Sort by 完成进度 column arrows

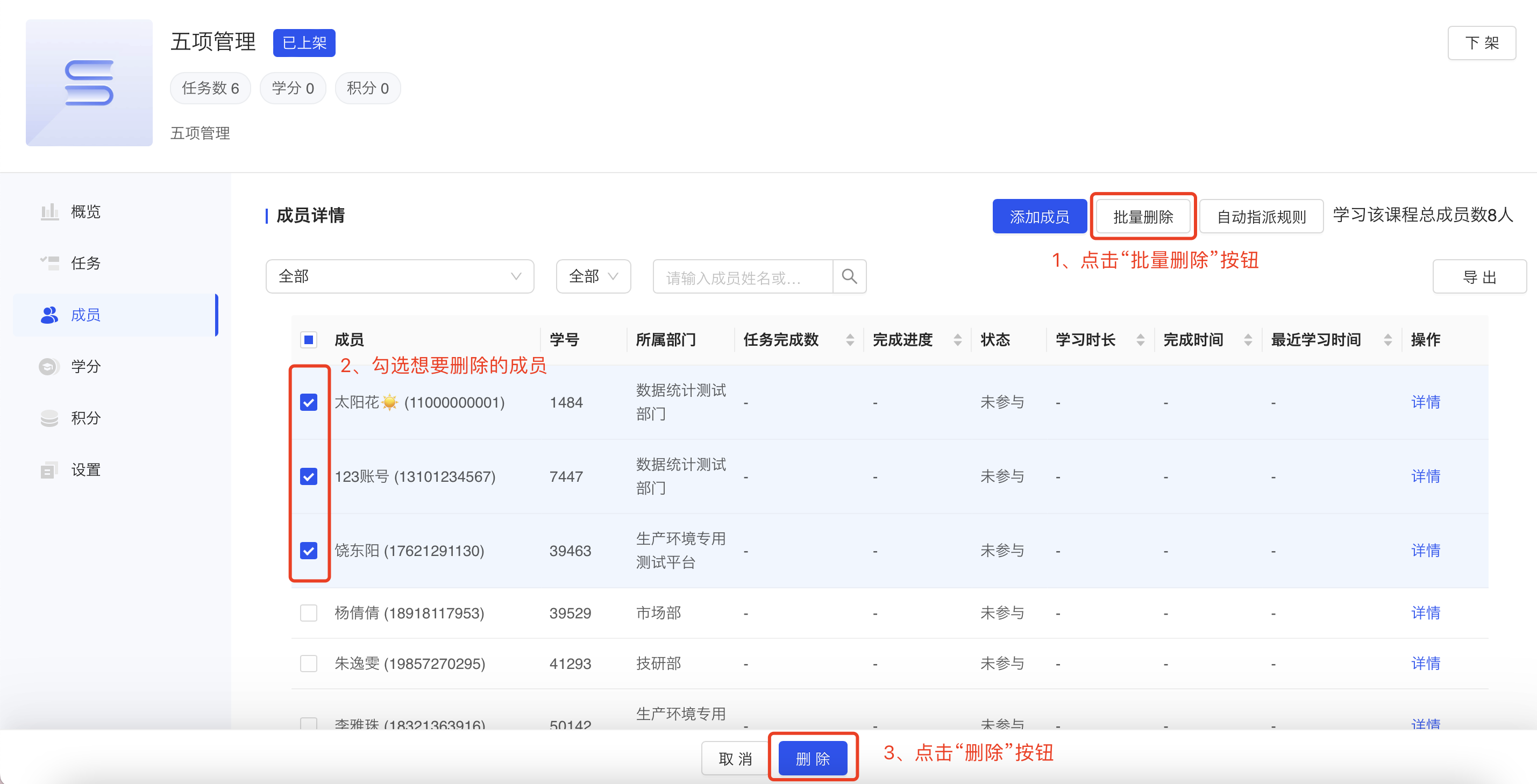coord(958,340)
